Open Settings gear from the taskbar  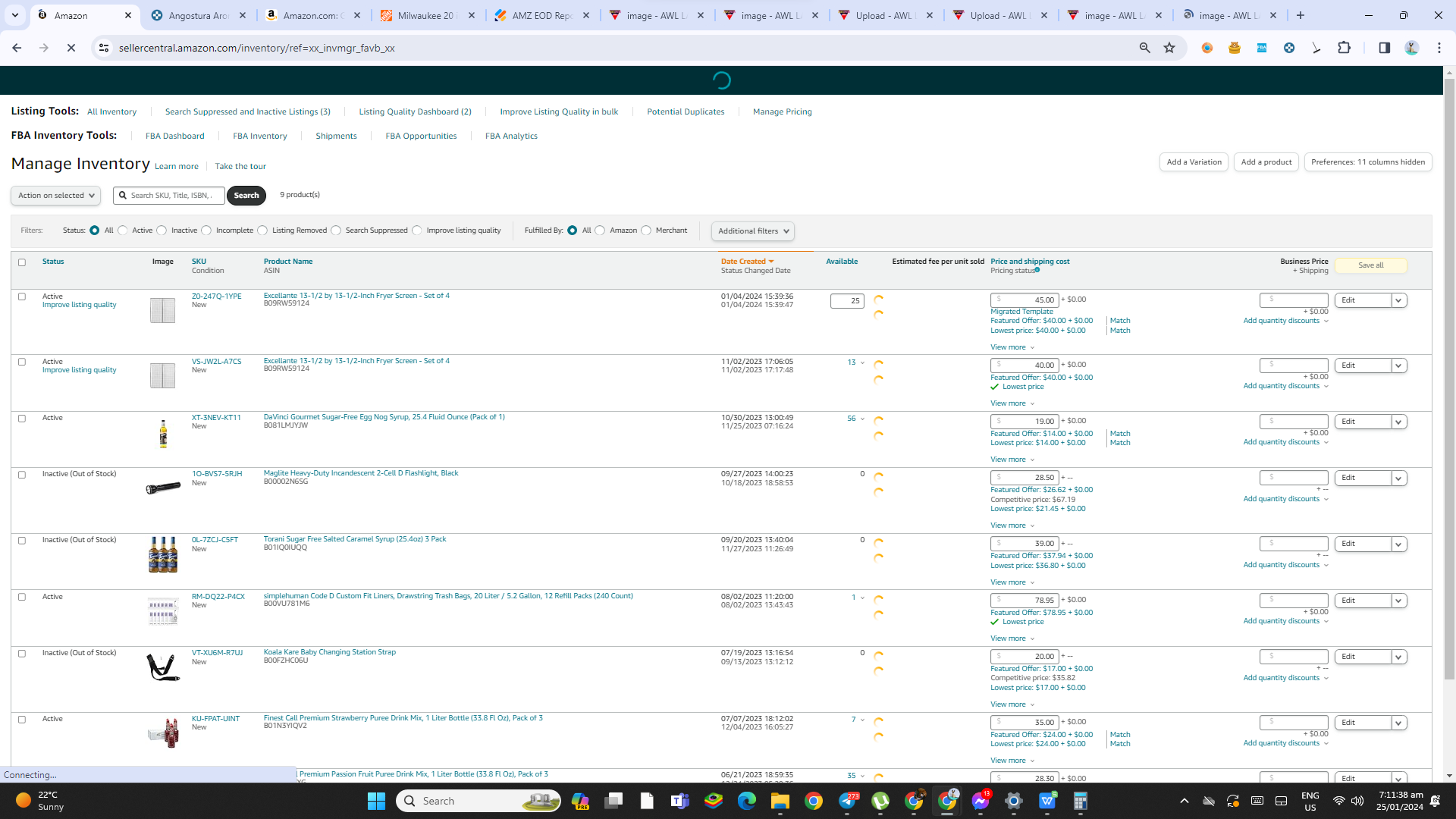click(x=1014, y=801)
